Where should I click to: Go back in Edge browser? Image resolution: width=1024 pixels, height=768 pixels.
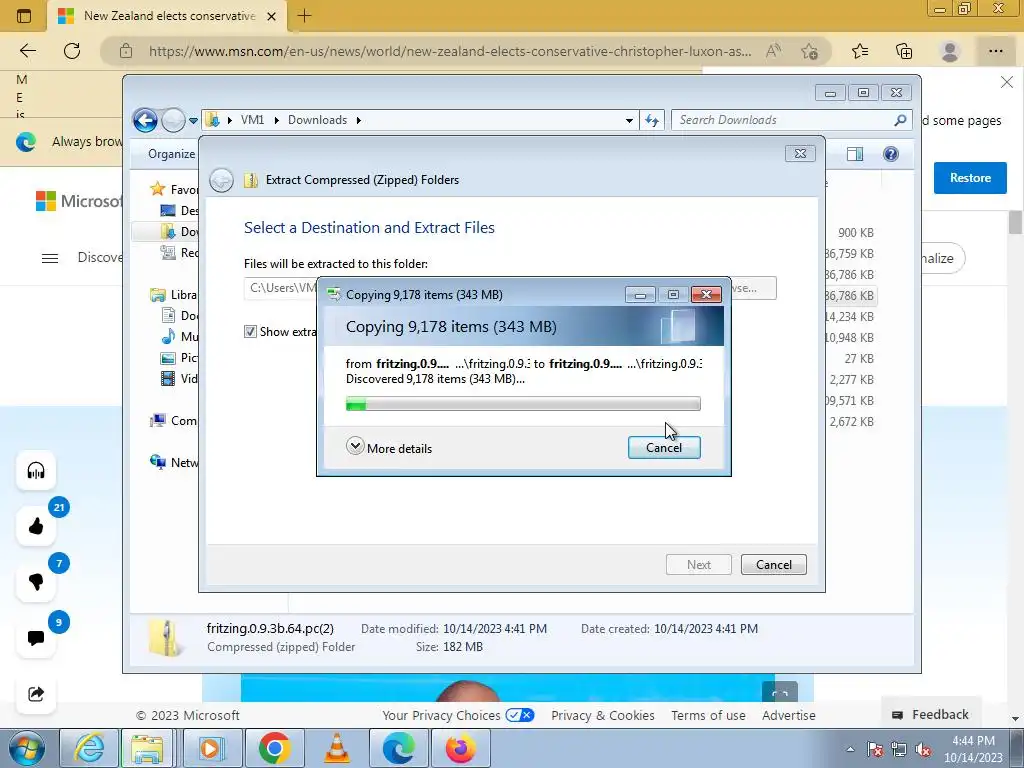tap(28, 51)
